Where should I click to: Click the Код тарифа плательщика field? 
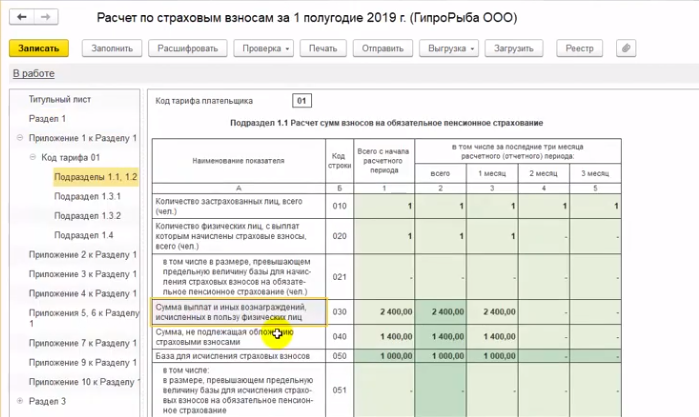point(303,101)
